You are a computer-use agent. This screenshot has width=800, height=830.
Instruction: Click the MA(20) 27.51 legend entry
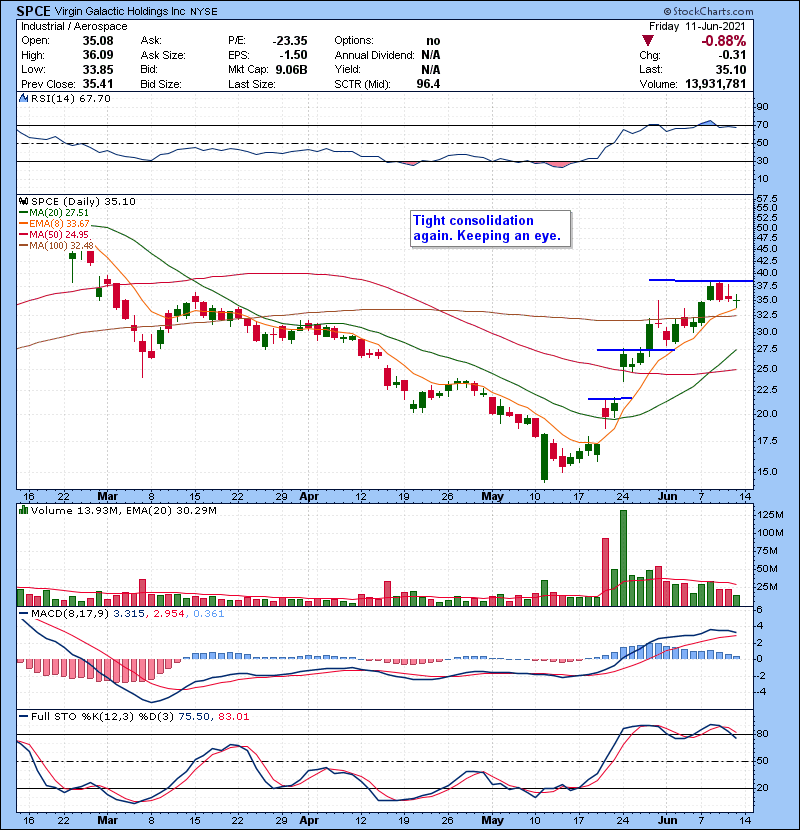tap(55, 213)
